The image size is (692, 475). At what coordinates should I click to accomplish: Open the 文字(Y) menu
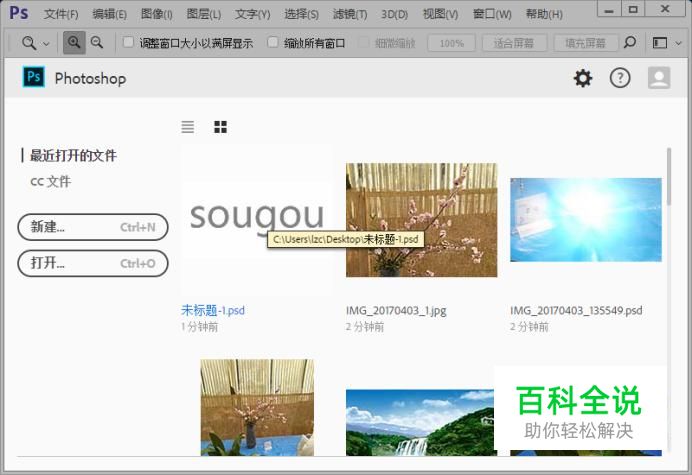(x=252, y=15)
